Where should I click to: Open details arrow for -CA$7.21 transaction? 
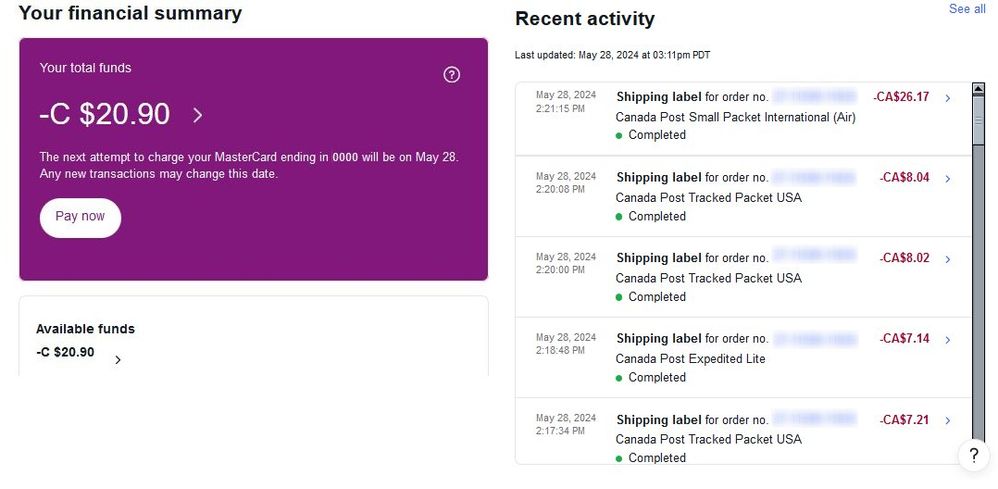pos(948,421)
